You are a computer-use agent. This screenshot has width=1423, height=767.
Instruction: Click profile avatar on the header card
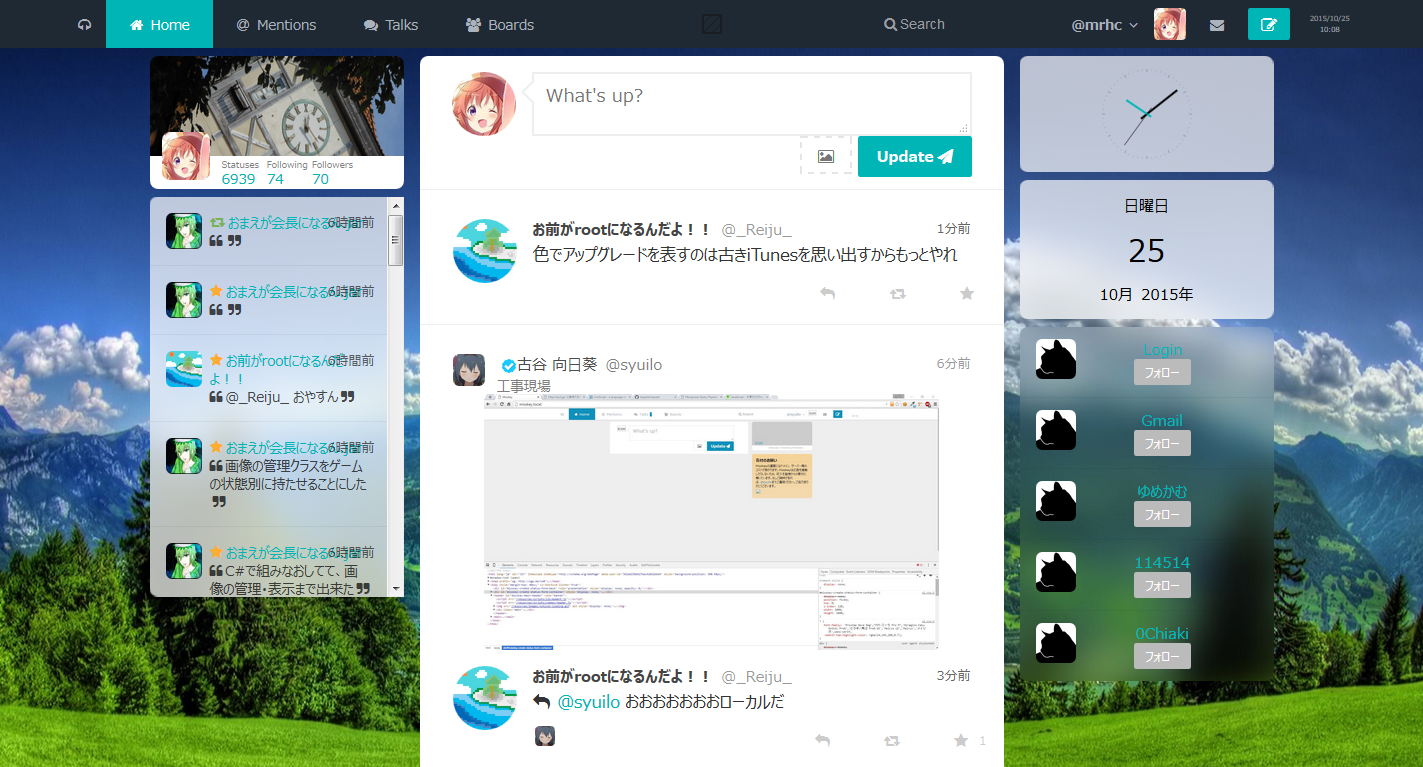[x=186, y=156]
